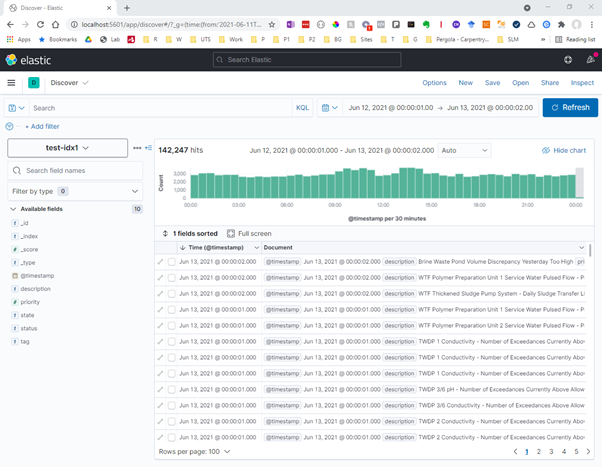Expand first document row details arrow
This screenshot has width=602, height=467.
(x=160, y=262)
